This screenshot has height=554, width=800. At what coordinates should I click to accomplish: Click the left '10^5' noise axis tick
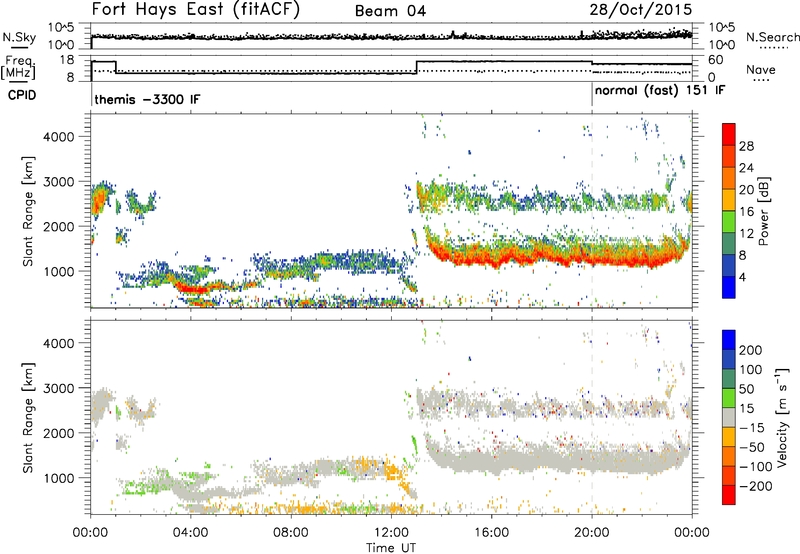(61, 27)
